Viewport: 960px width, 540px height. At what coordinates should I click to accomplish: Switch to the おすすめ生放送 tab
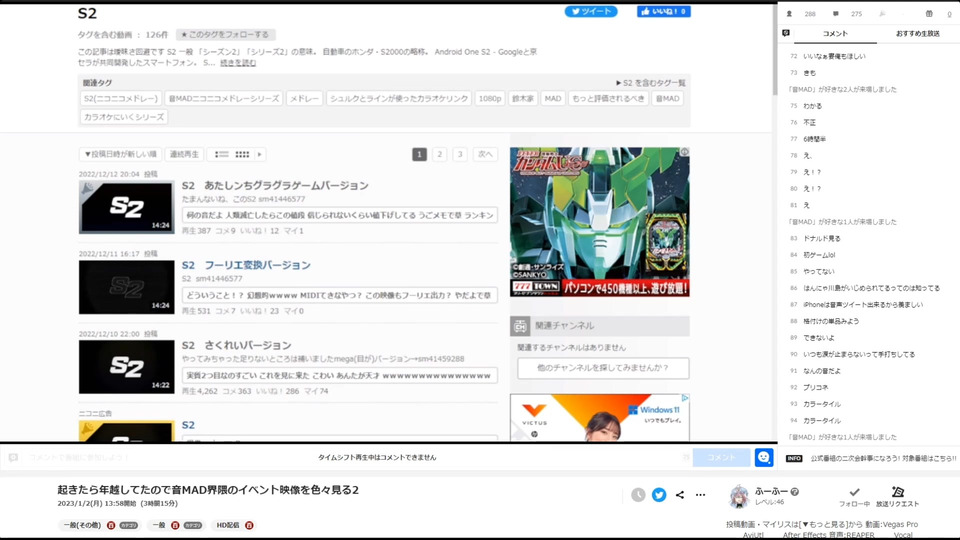(917, 34)
